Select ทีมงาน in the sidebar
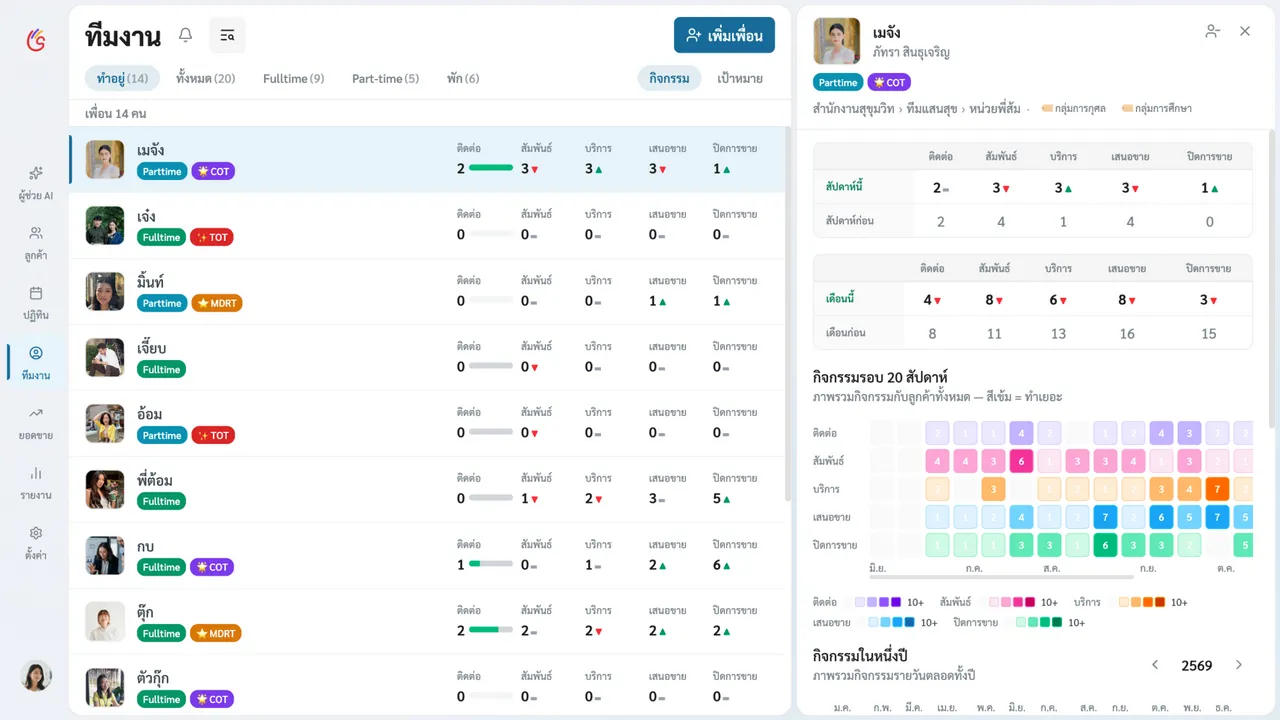The height and width of the screenshot is (720, 1280). (x=36, y=363)
